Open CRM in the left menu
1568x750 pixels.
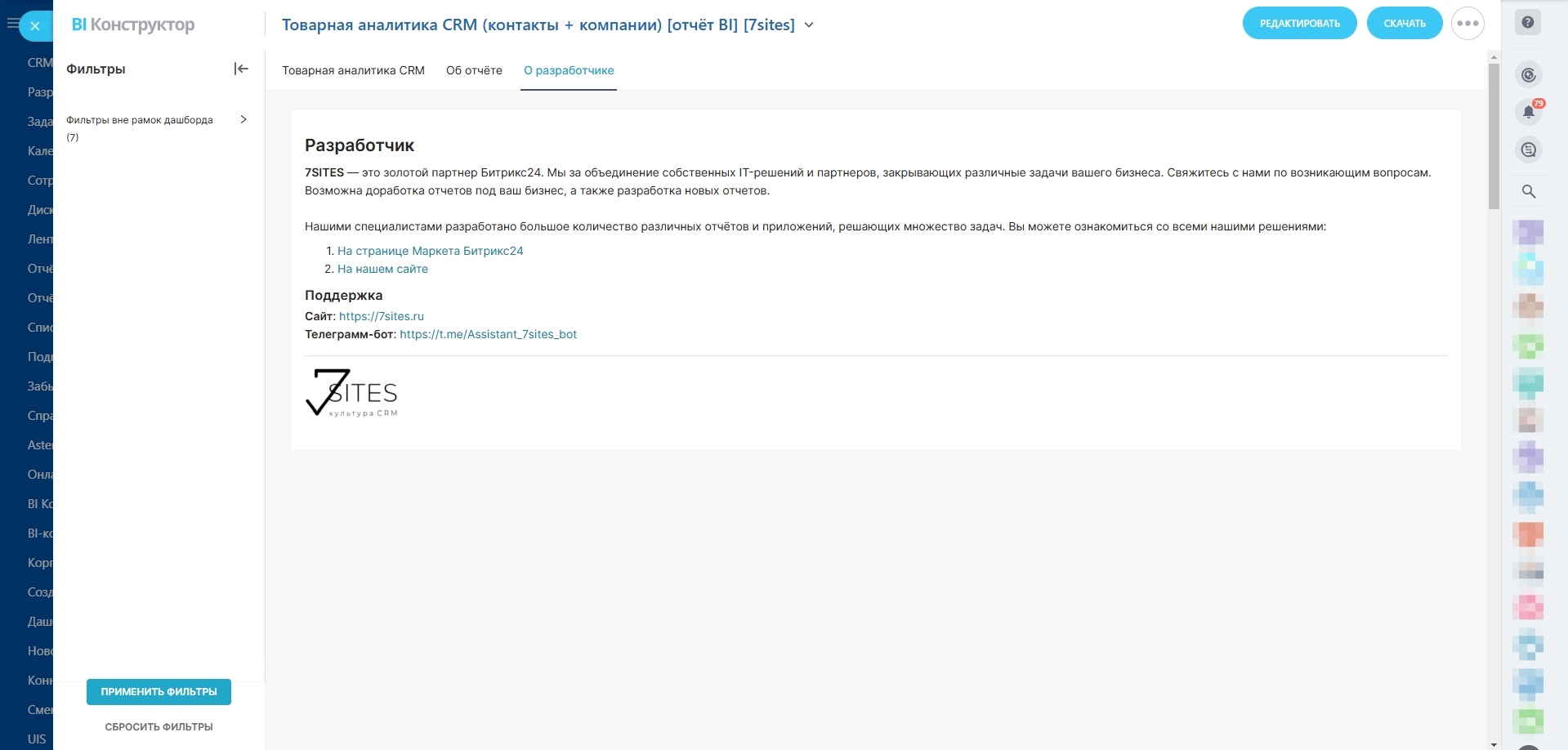coord(39,63)
